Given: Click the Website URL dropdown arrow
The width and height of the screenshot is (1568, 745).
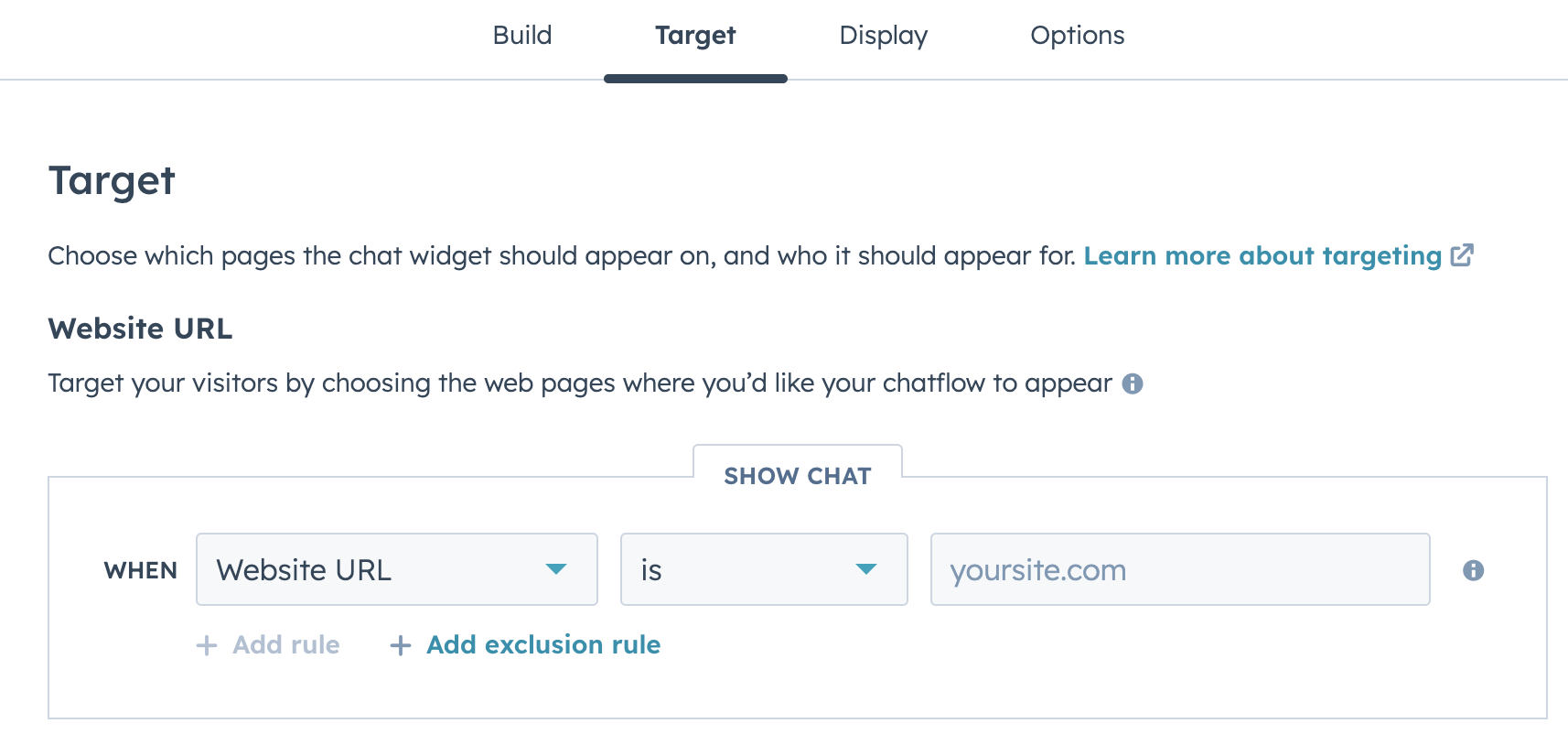Looking at the screenshot, I should pos(556,569).
